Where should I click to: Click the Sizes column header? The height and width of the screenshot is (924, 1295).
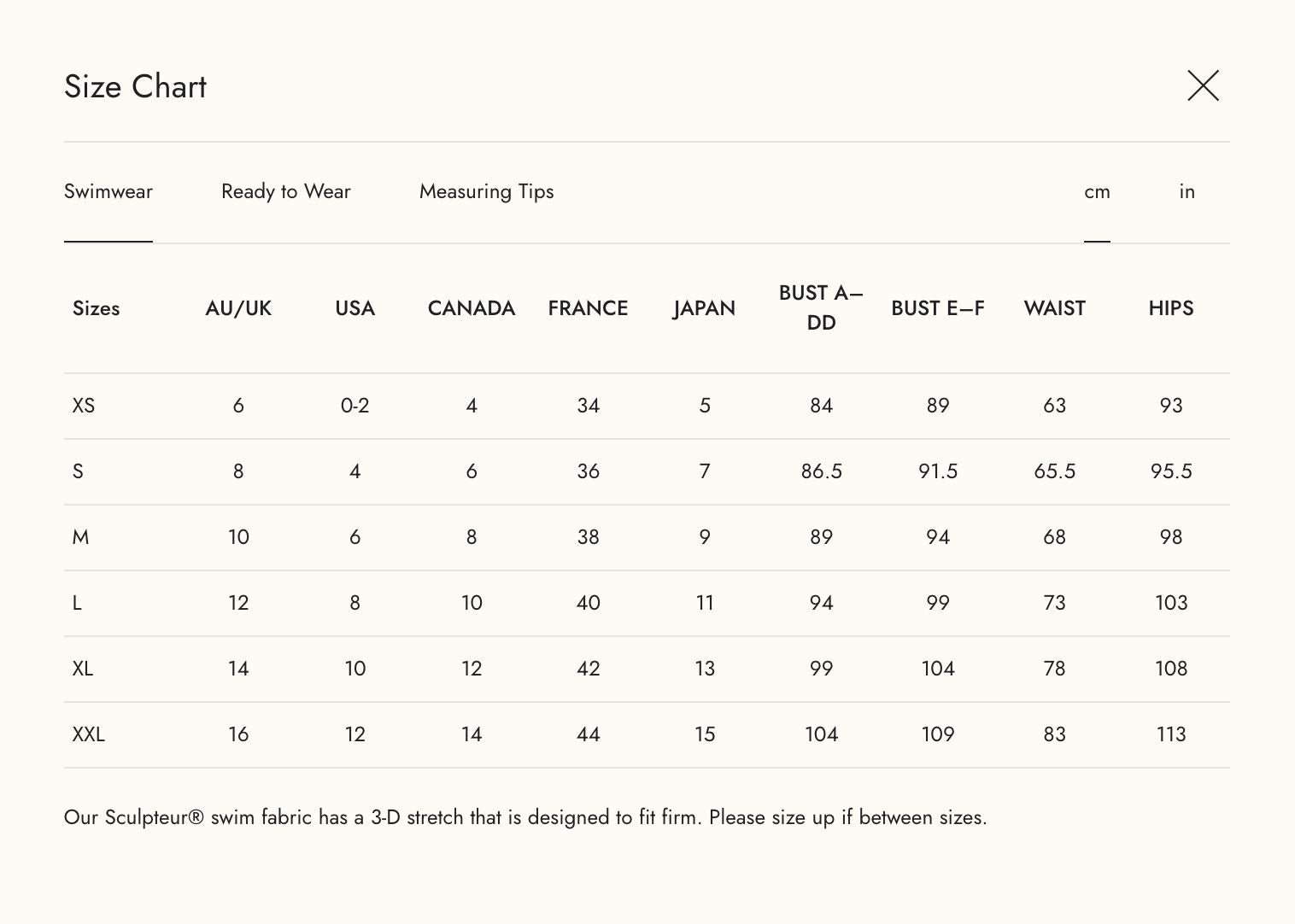tap(96, 308)
